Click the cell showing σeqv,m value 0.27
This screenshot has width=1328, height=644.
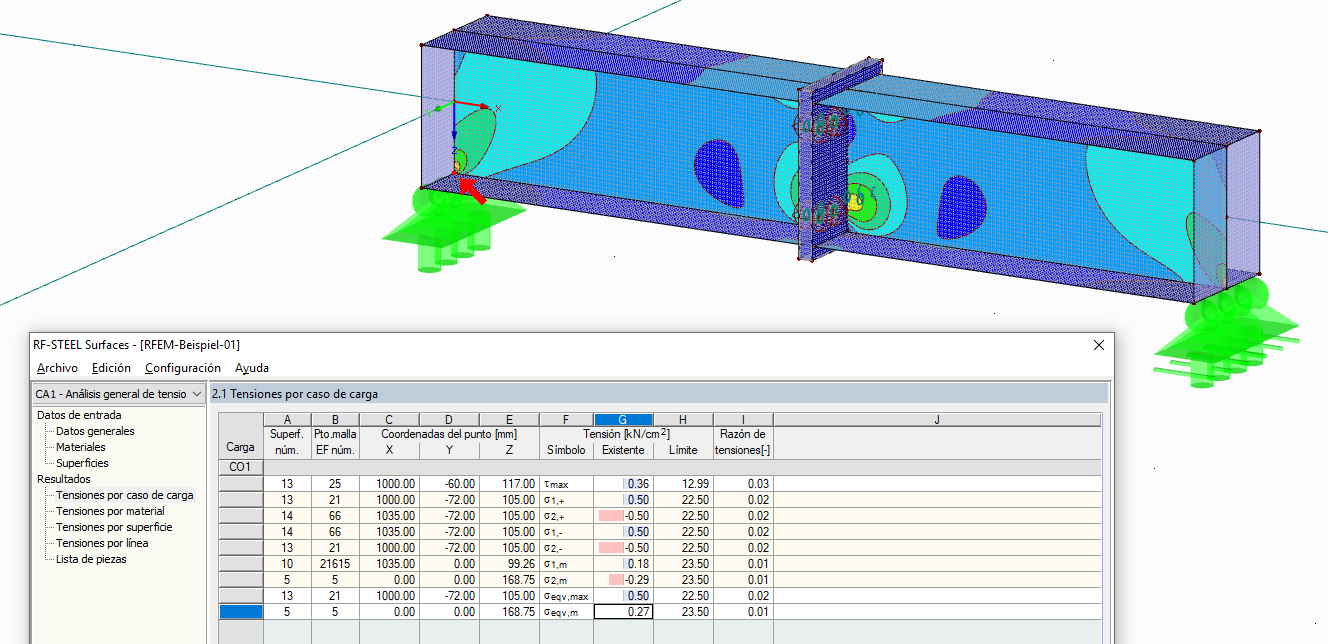(x=624, y=611)
